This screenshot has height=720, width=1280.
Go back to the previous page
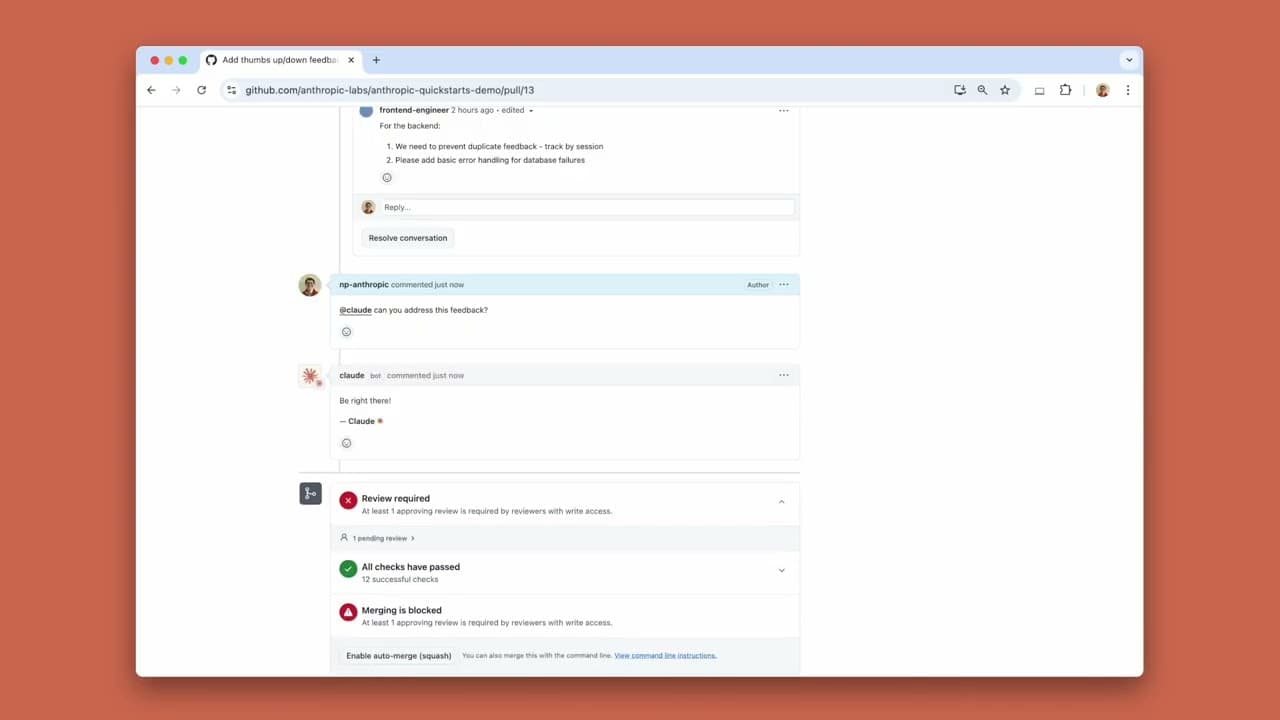pyautogui.click(x=151, y=90)
